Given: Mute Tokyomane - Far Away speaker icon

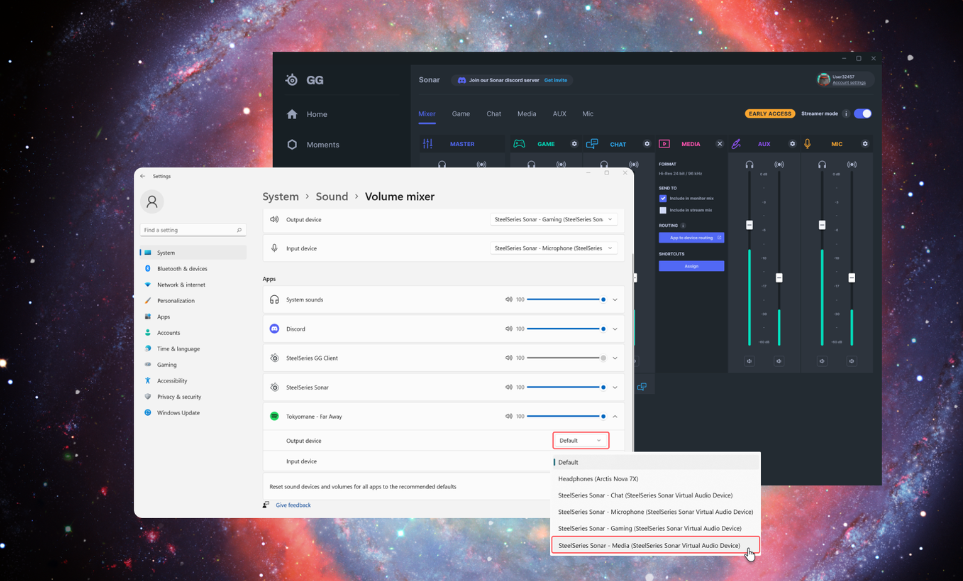Looking at the screenshot, I should point(509,416).
